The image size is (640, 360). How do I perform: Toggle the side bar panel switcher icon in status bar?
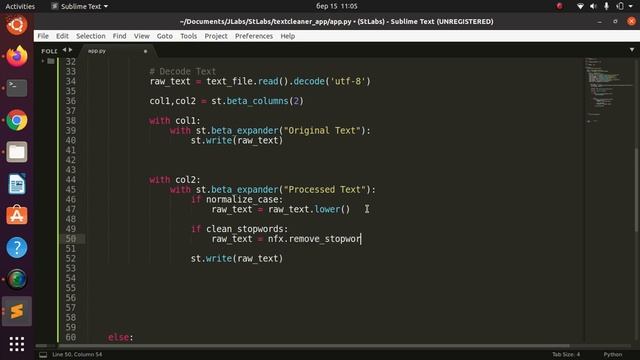43,355
